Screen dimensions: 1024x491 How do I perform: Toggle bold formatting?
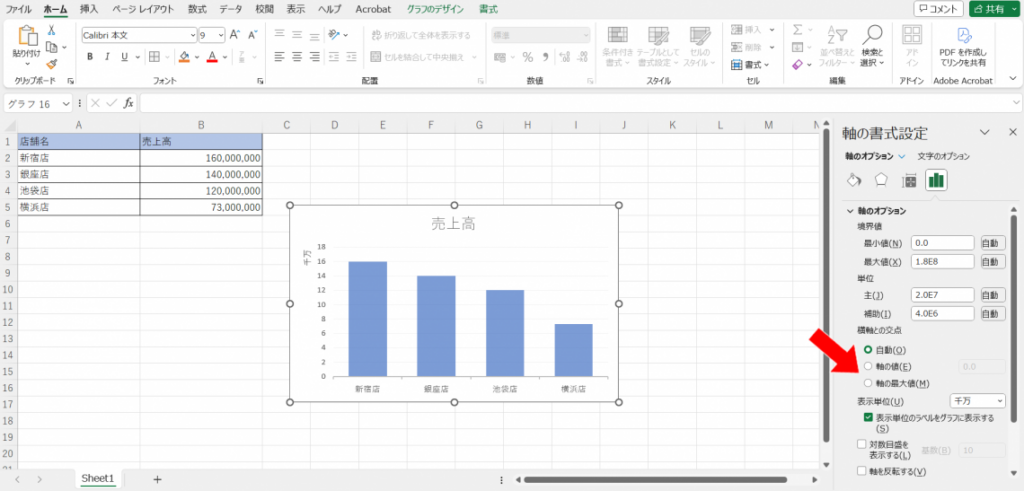click(89, 57)
